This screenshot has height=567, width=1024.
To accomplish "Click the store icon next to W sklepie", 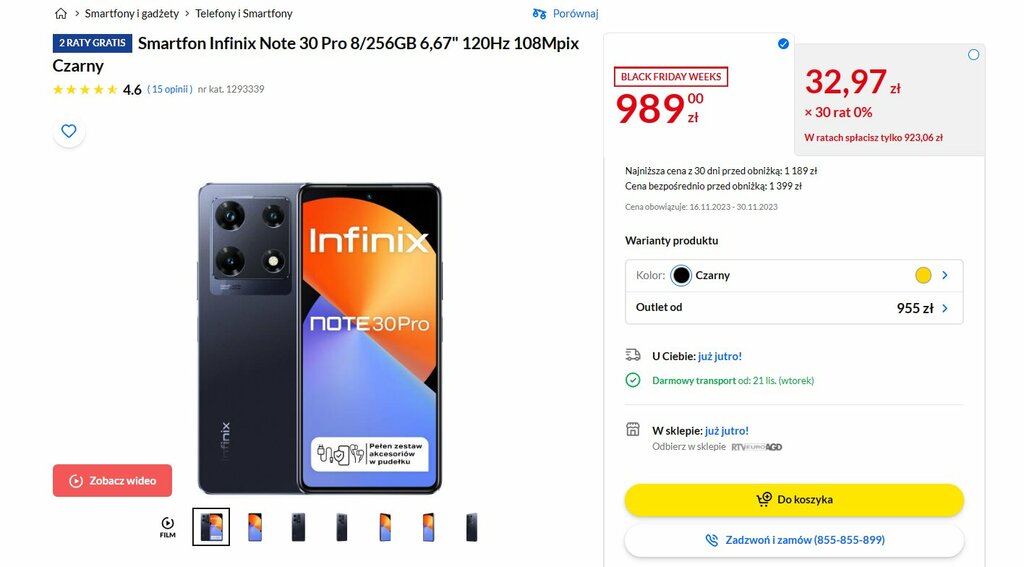I will click(x=633, y=429).
